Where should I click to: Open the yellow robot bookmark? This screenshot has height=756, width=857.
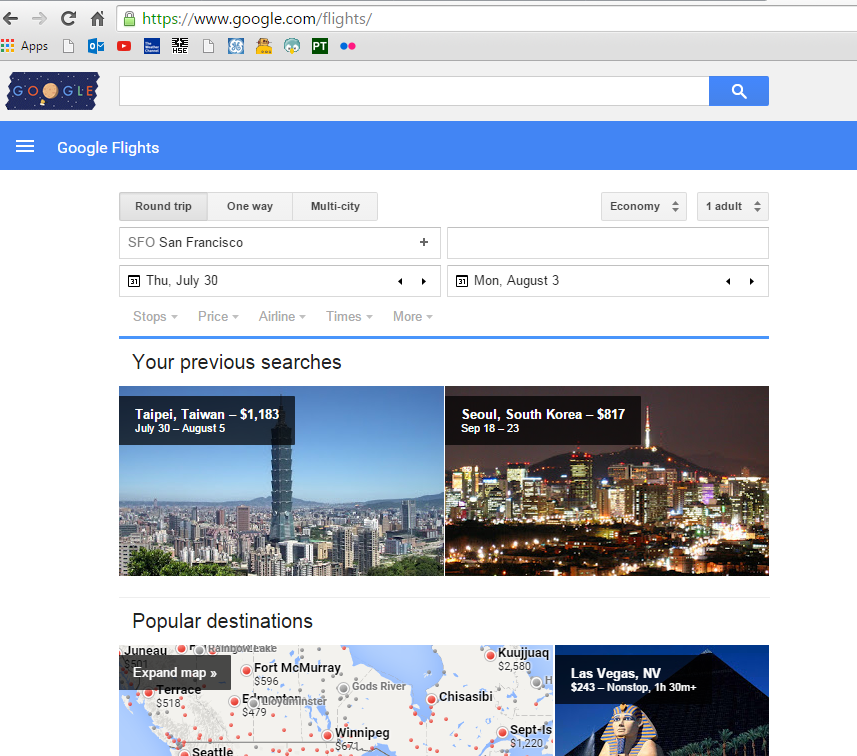coord(264,46)
